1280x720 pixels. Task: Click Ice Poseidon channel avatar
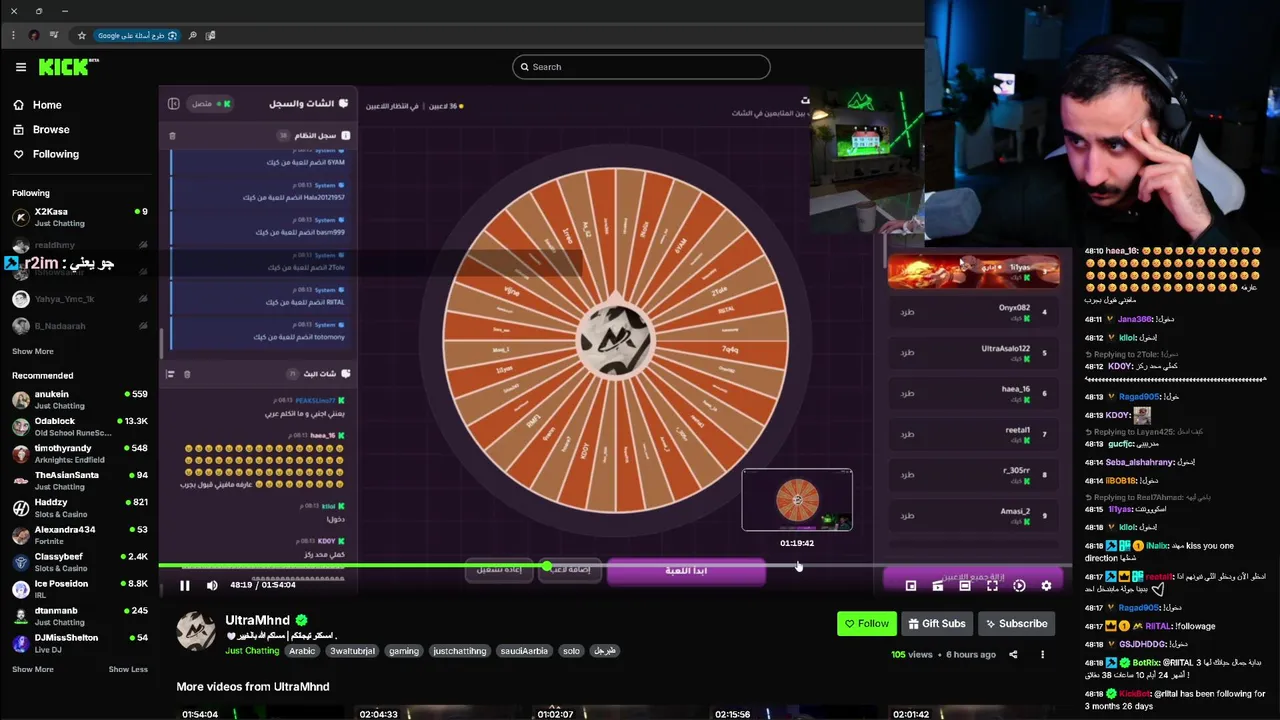pyautogui.click(x=21, y=589)
